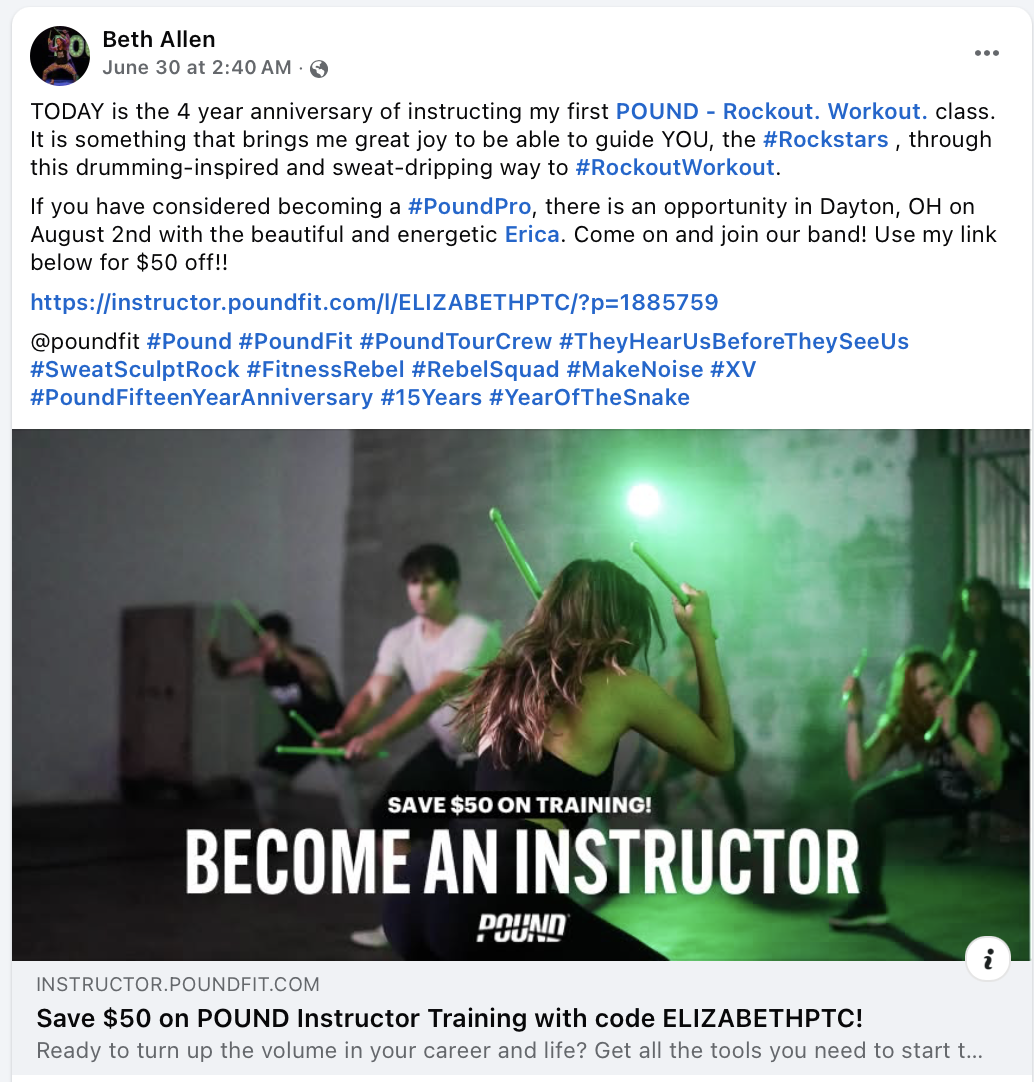Click the #YearOfTheSnake hashtag
The width and height of the screenshot is (1034, 1082).
click(x=589, y=397)
